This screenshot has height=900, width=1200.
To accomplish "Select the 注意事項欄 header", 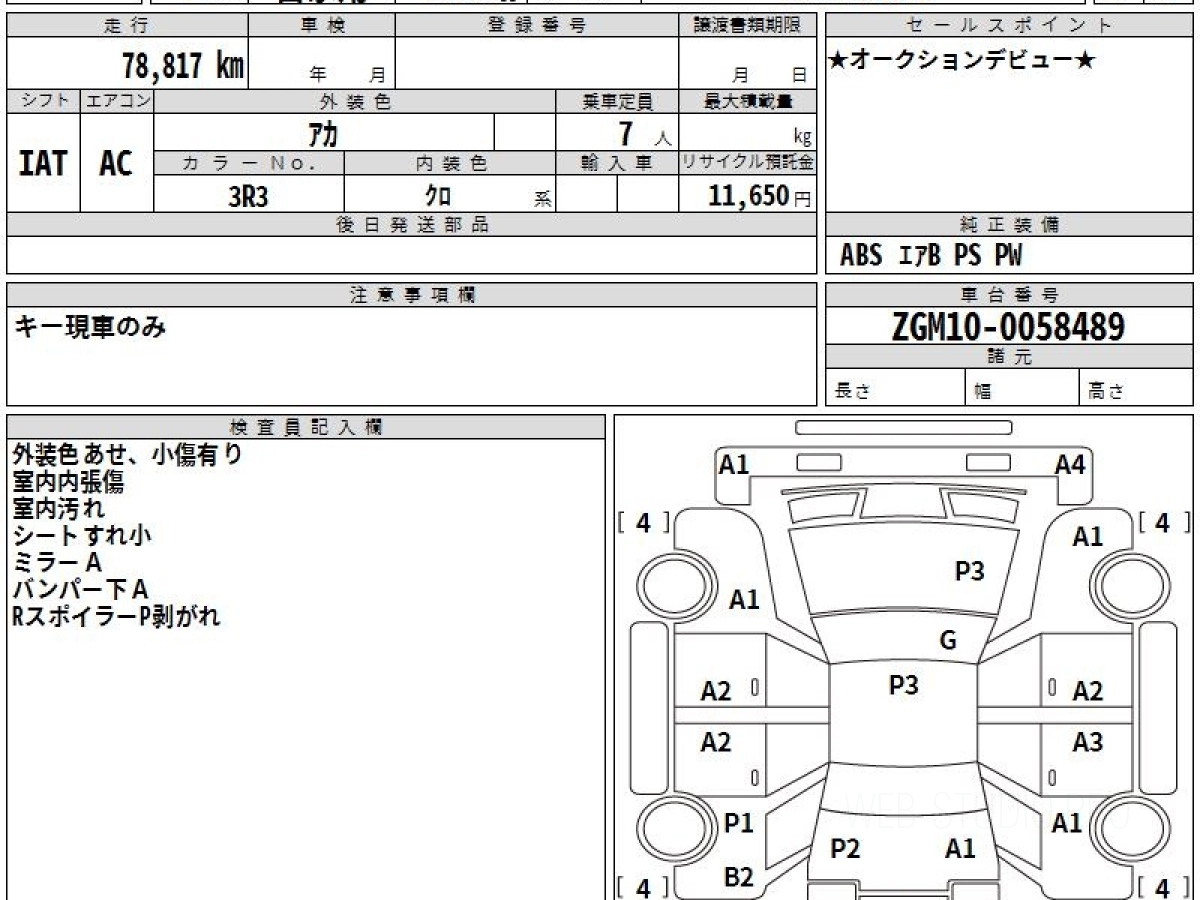I will [412, 295].
